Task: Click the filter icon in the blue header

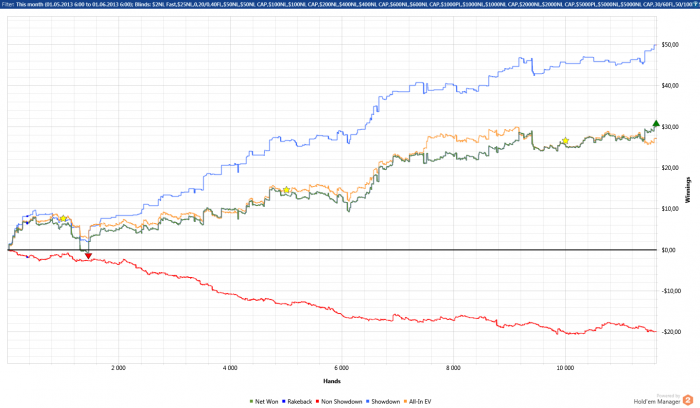Action: pyautogui.click(x=696, y=3)
